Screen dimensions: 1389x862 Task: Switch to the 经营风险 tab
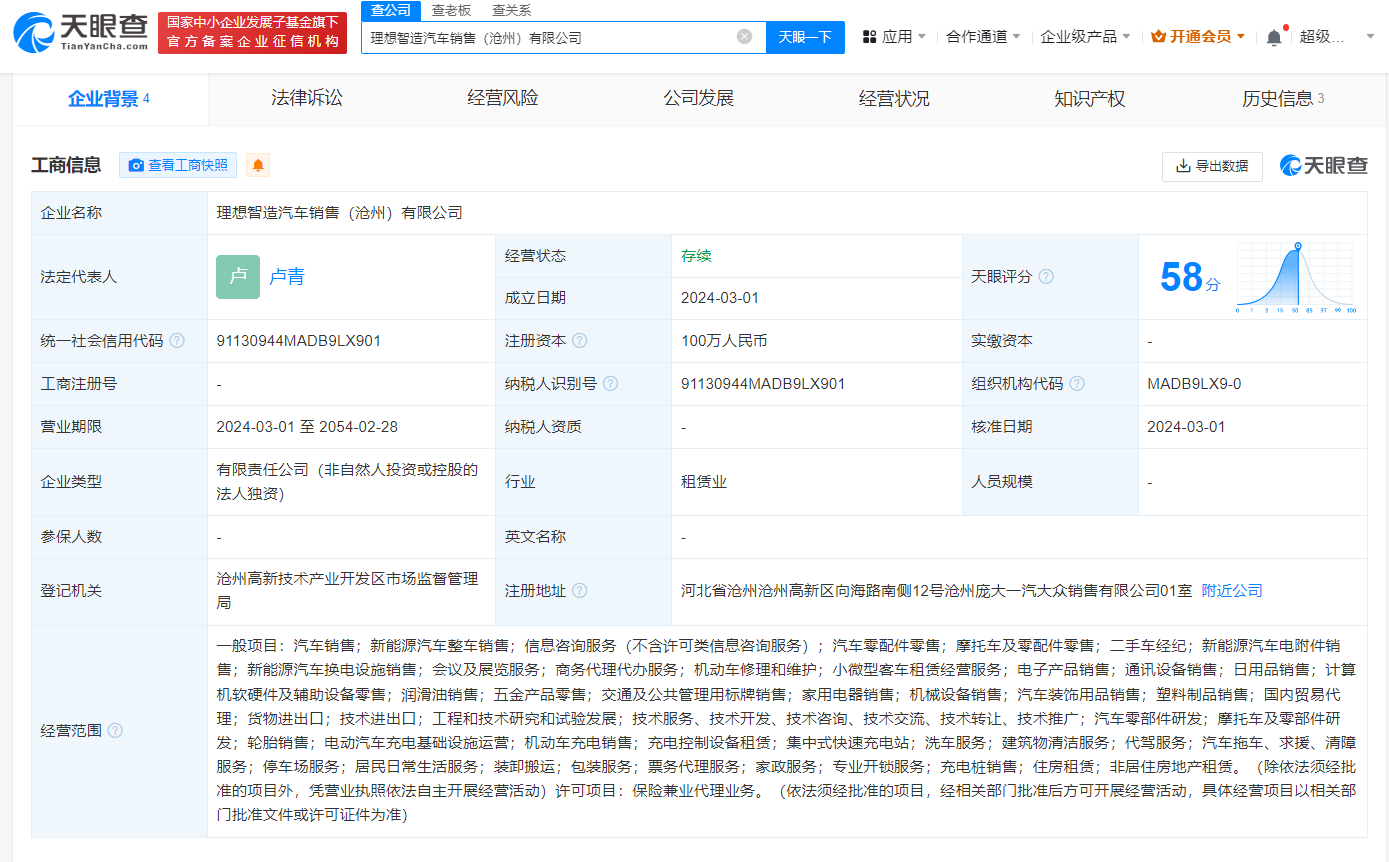[x=502, y=98]
